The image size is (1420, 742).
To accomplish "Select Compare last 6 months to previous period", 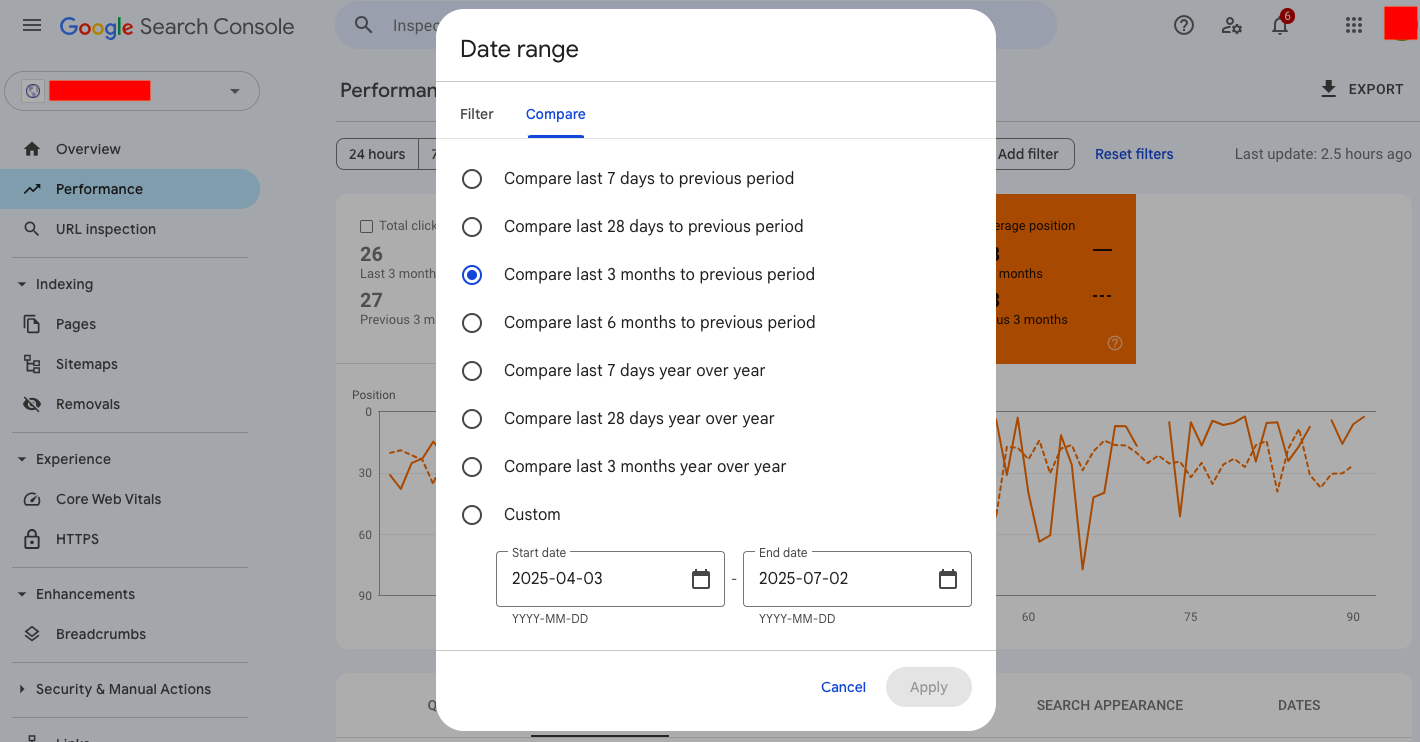I will pyautogui.click(x=472, y=323).
